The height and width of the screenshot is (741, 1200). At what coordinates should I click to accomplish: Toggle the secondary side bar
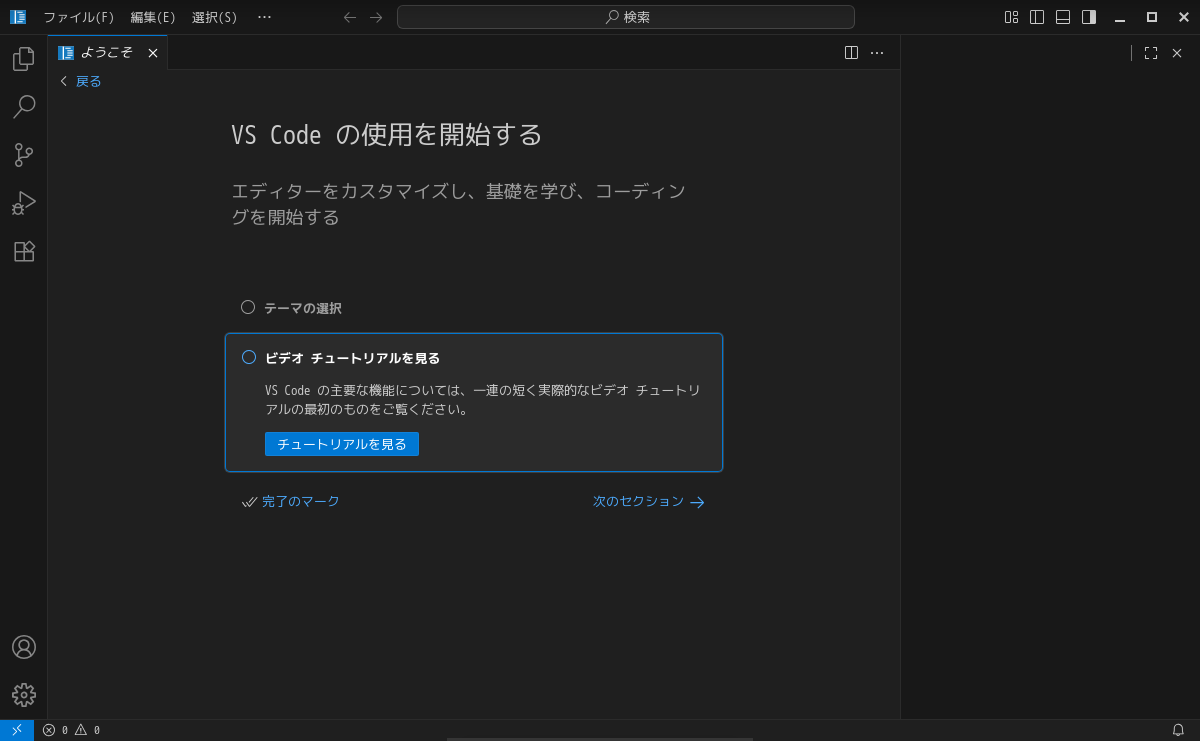1089,17
